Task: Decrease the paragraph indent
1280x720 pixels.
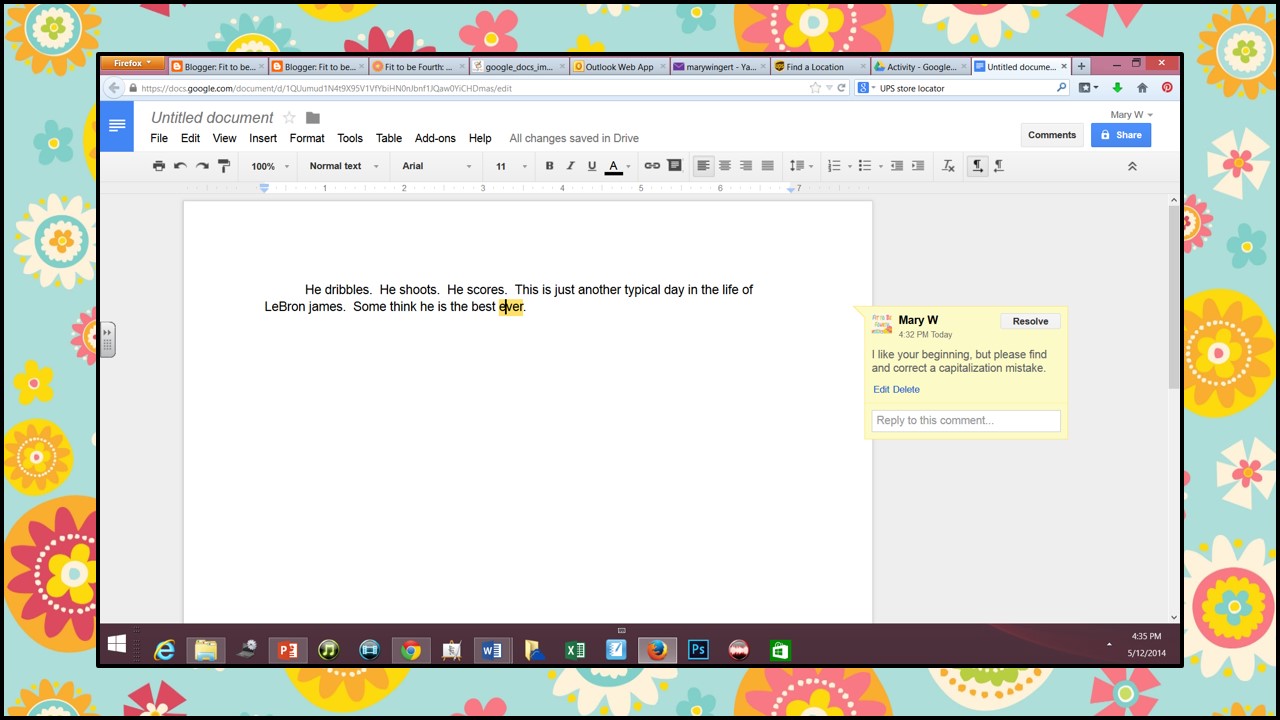Action: 897,166
